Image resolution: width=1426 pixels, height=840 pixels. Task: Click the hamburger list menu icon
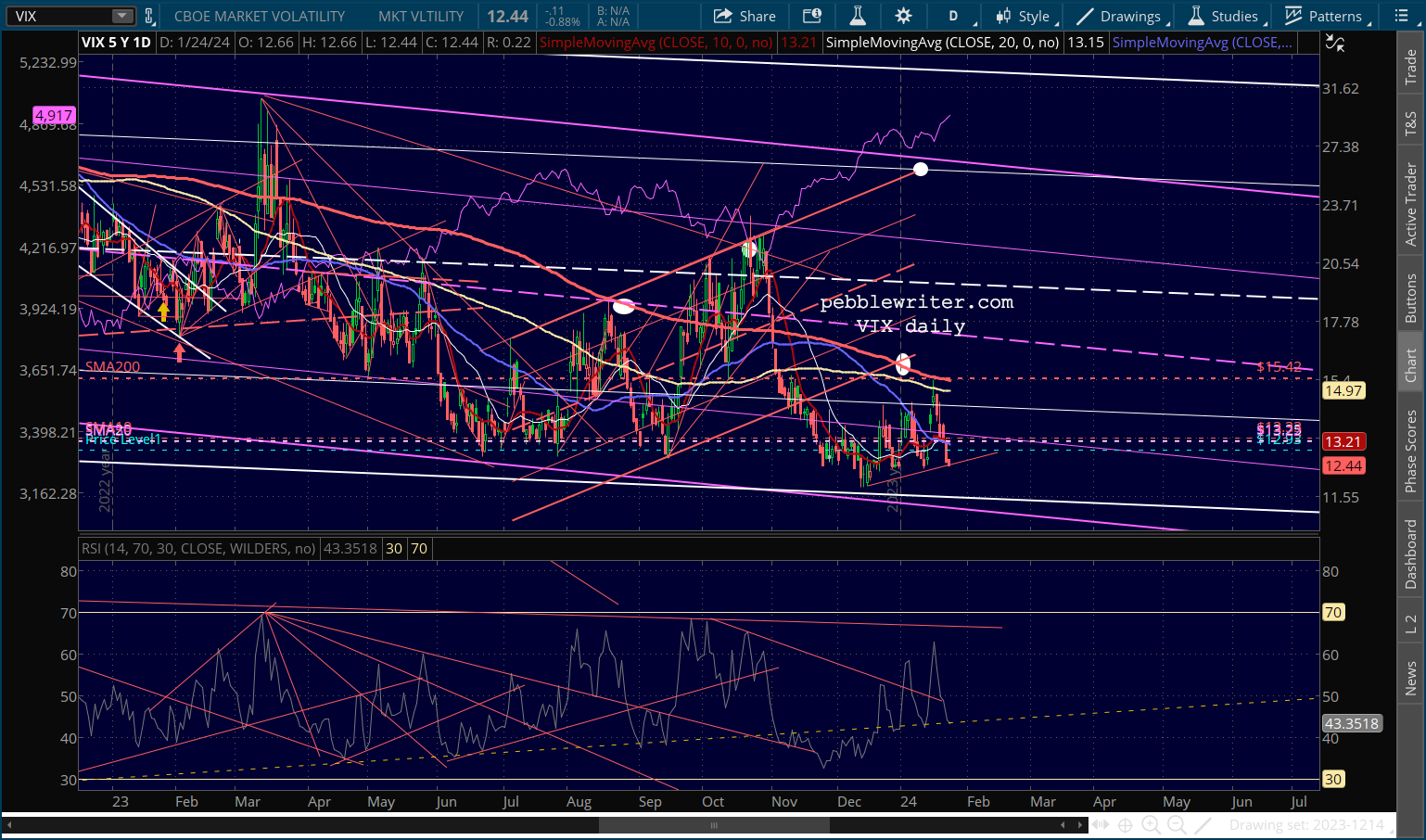1401,16
